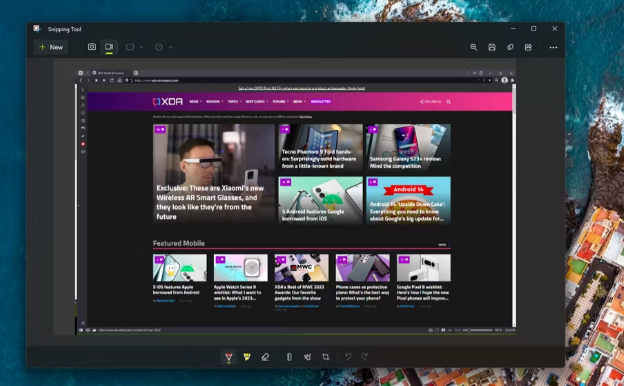Select the red Ballpoint pen tool

point(229,357)
